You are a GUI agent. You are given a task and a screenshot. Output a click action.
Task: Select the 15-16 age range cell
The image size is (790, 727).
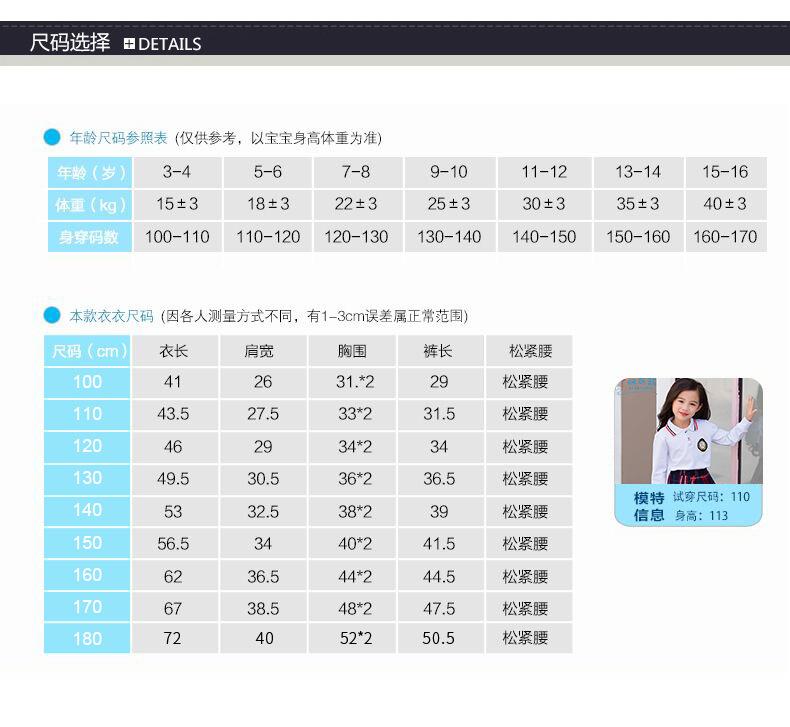(725, 172)
